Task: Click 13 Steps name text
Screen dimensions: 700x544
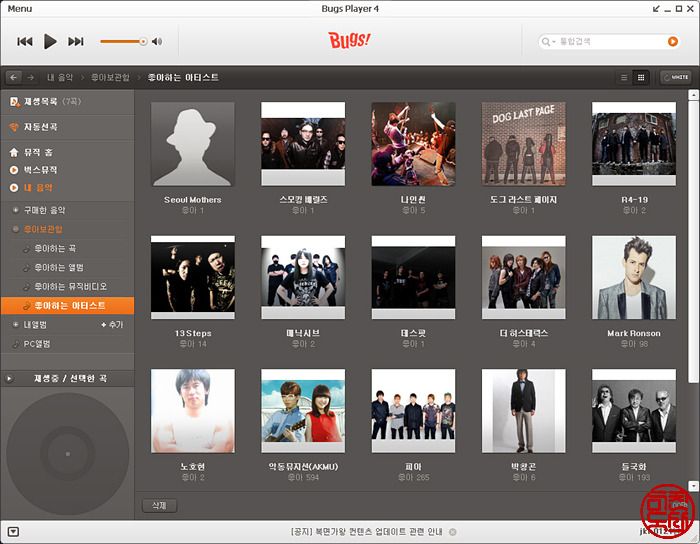Action: [193, 333]
